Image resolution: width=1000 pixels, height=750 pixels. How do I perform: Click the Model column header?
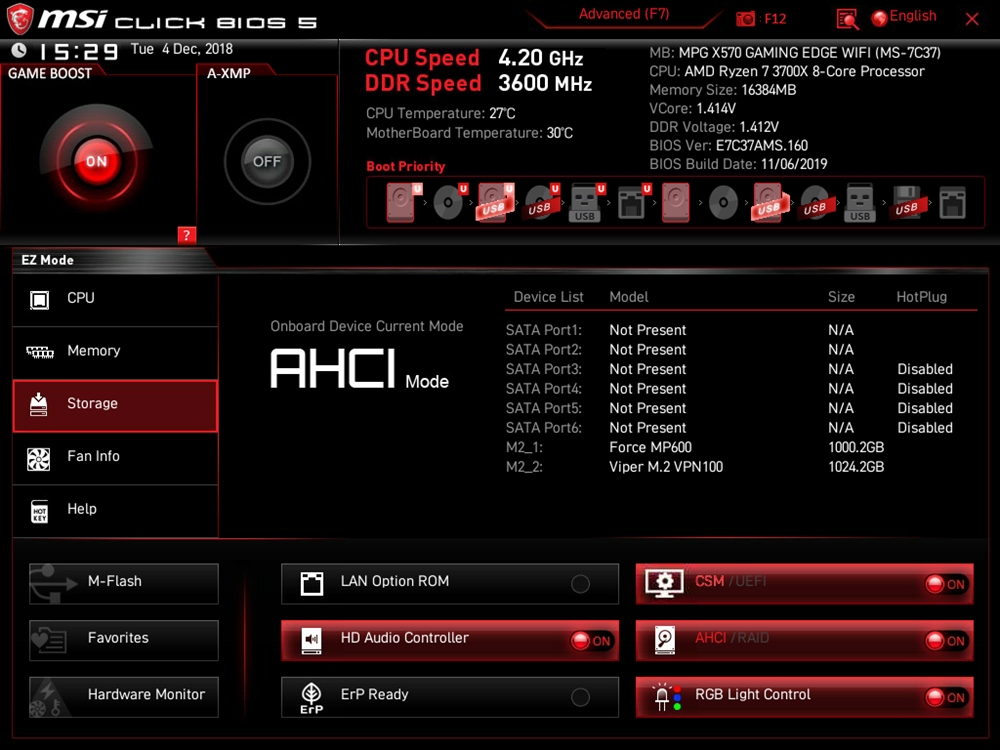pyautogui.click(x=629, y=297)
